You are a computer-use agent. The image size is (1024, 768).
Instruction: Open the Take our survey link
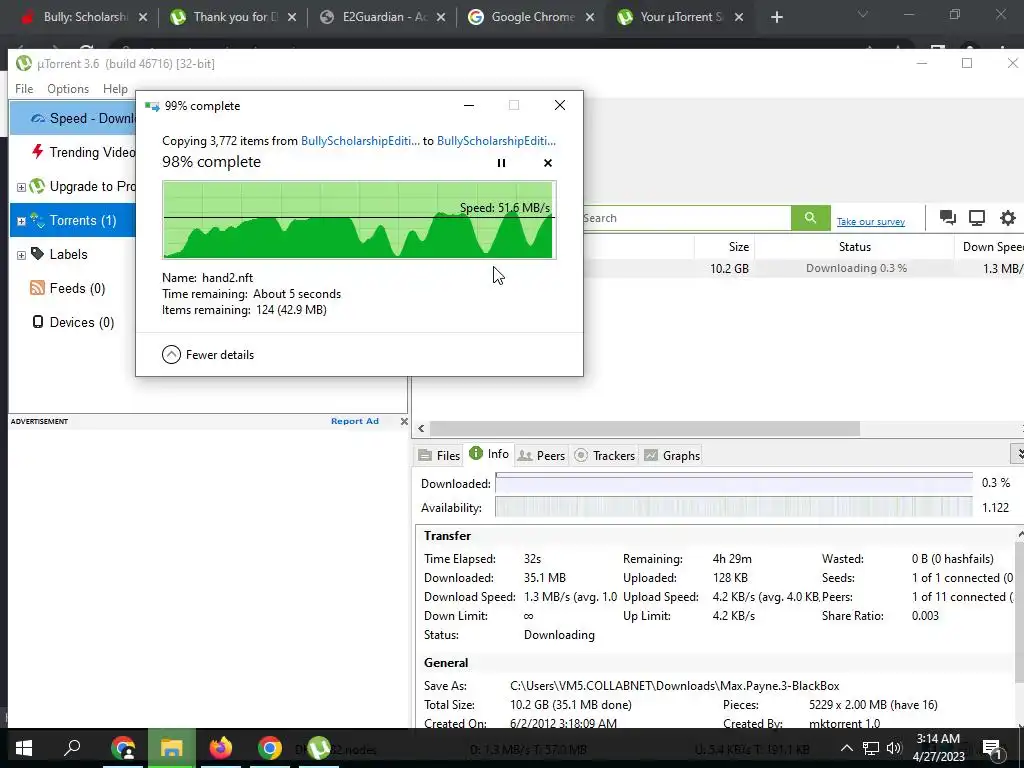point(871,222)
